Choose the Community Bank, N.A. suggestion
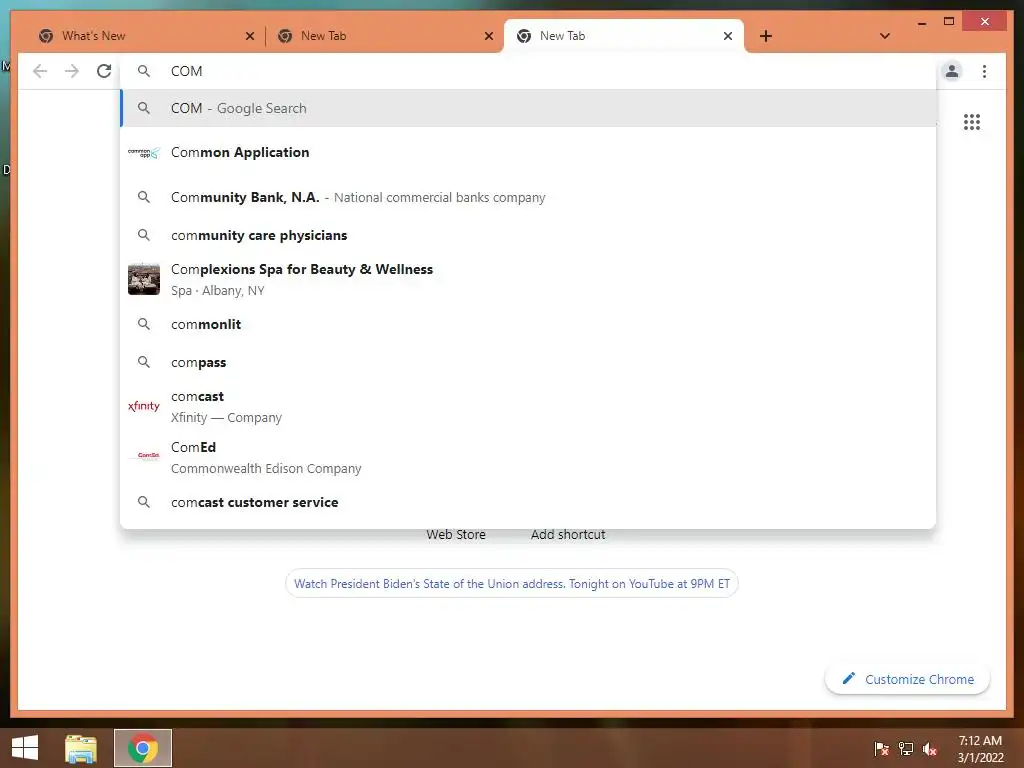 point(528,197)
